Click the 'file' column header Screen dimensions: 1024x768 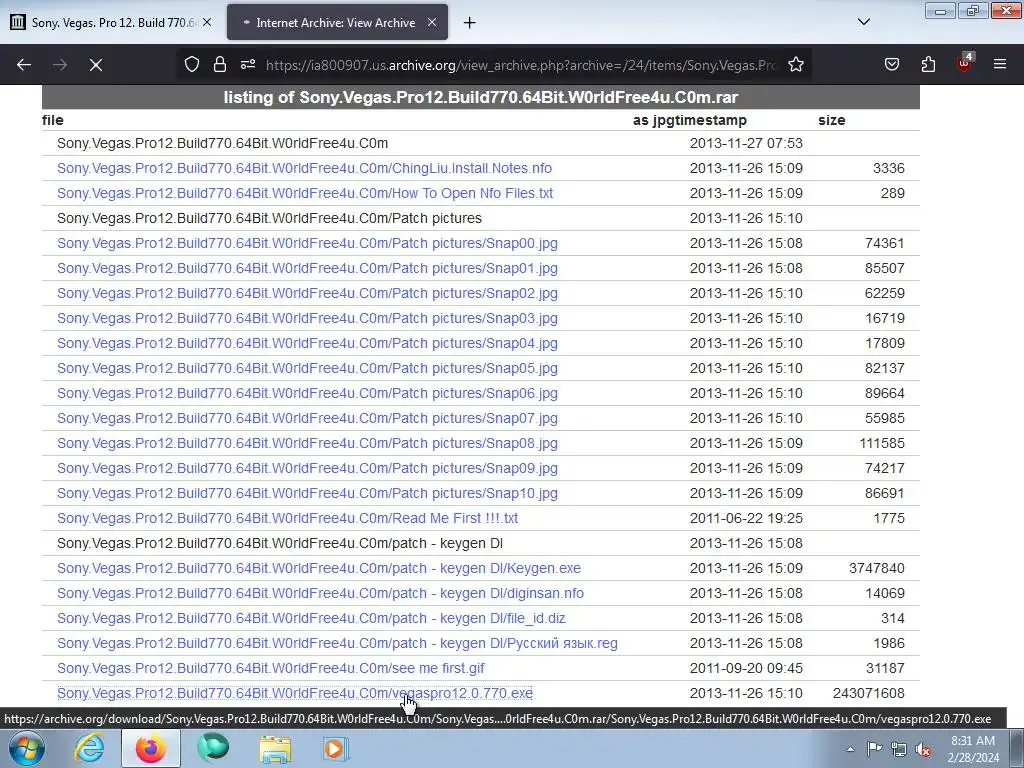pos(53,120)
